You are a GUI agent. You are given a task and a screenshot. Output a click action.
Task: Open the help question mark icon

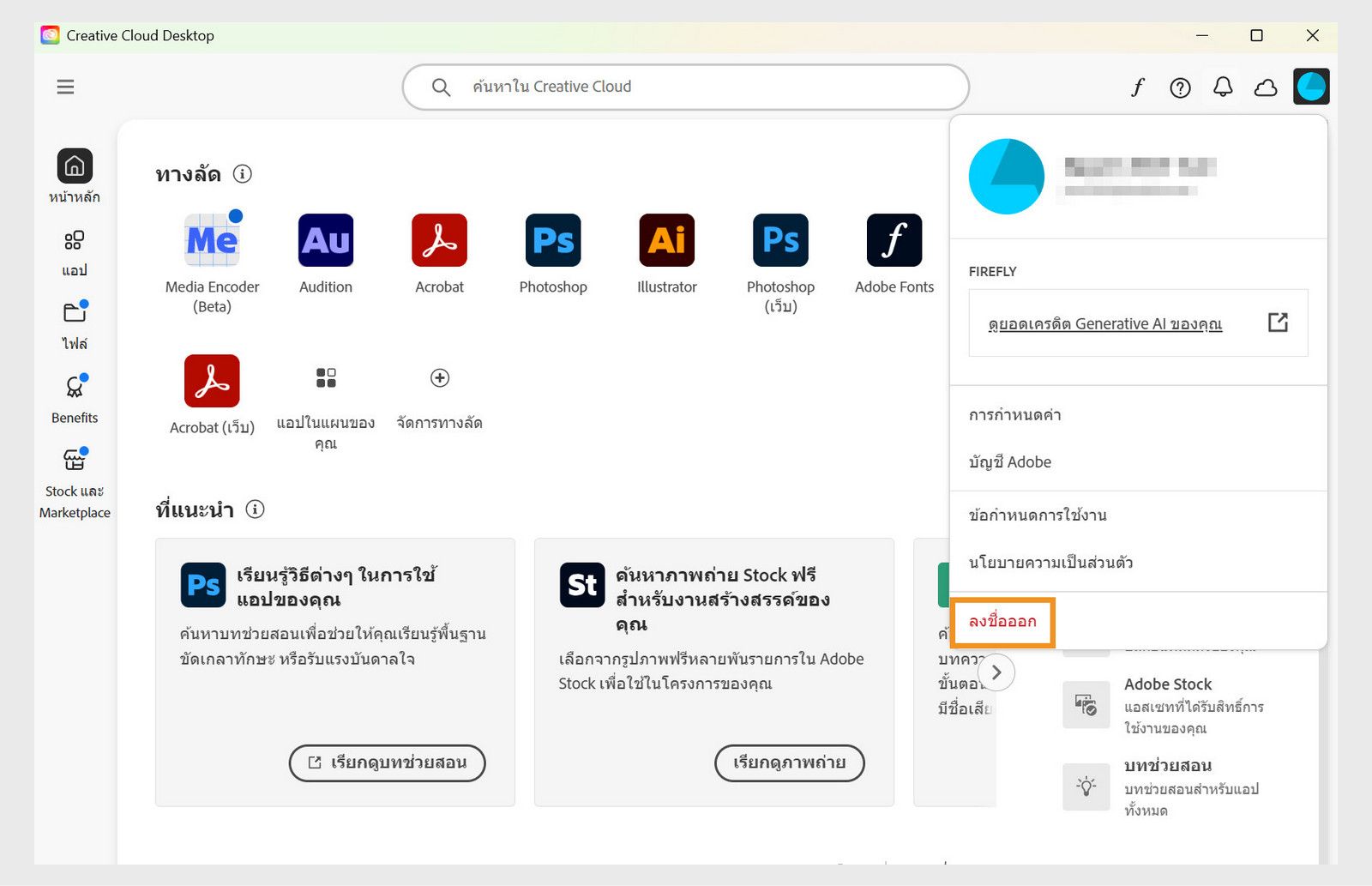tap(1181, 87)
